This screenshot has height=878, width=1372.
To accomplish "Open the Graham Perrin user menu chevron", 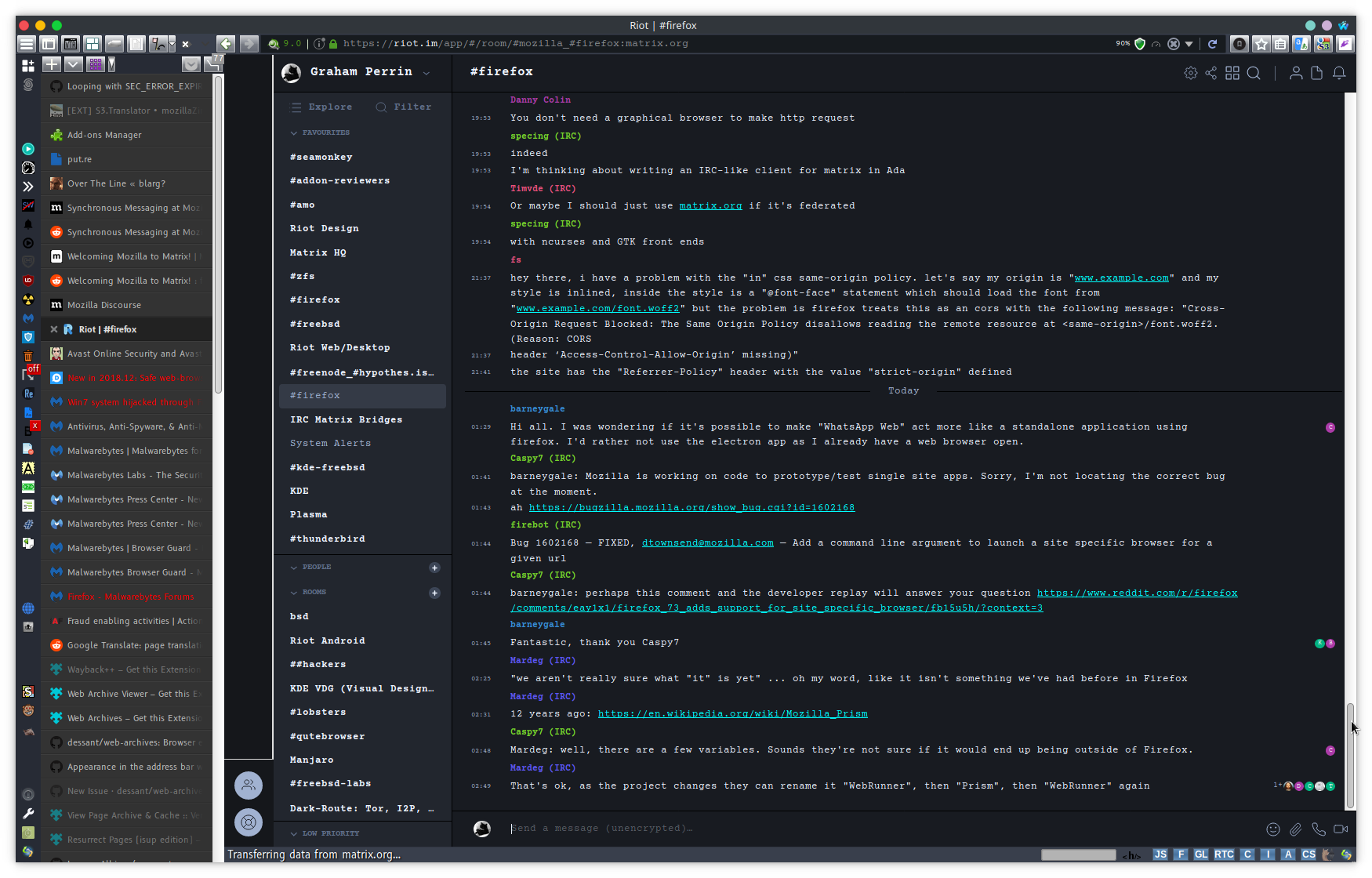I will 426,73.
